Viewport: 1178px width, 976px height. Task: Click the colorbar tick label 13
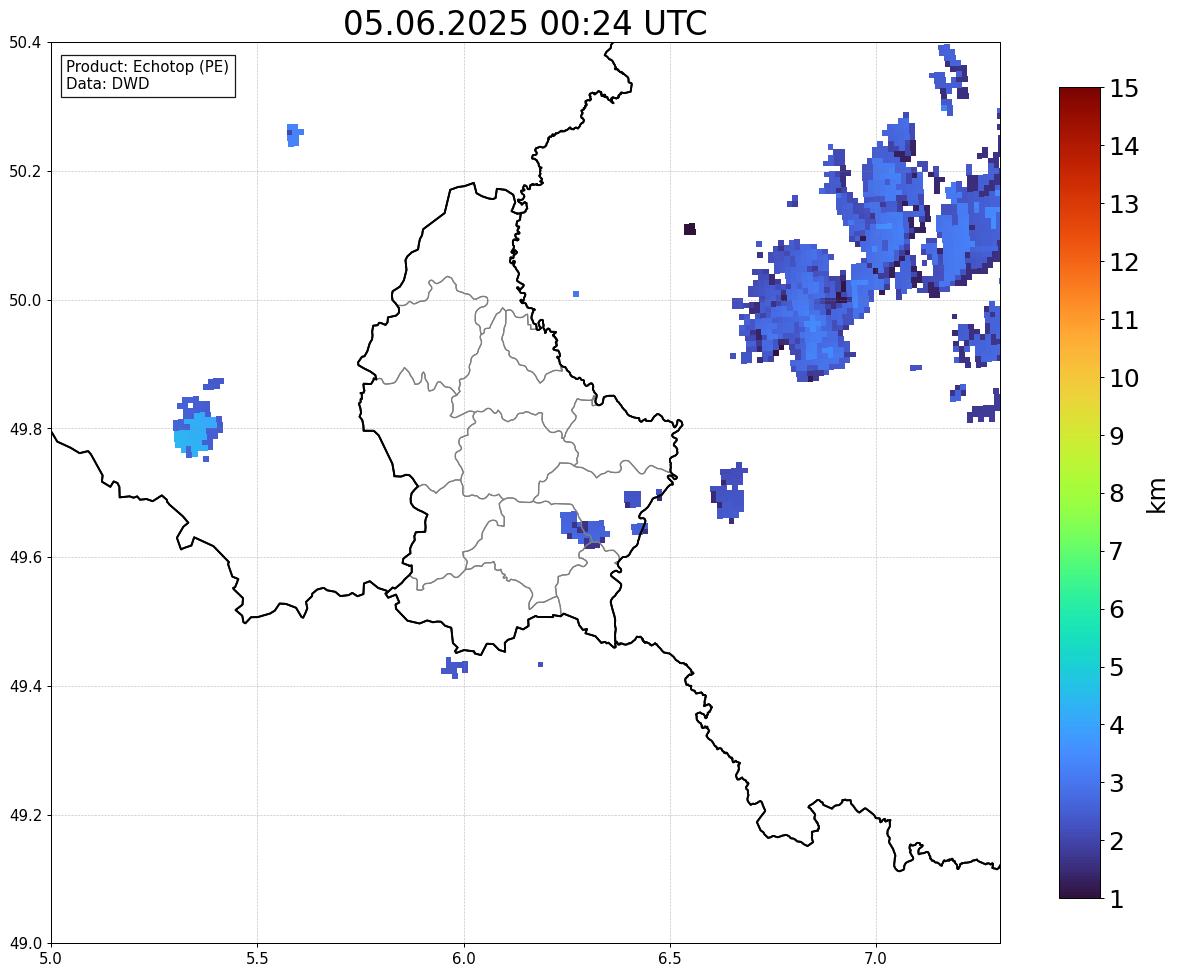tap(1124, 204)
